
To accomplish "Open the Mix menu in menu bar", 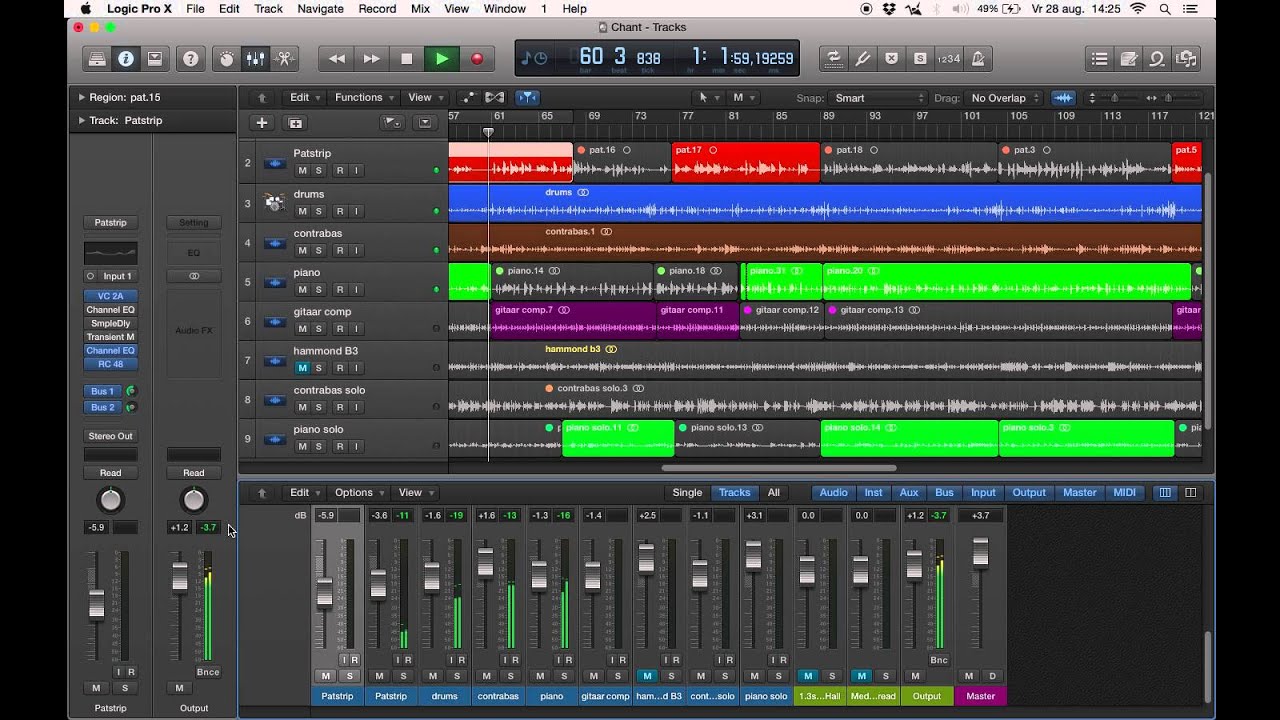I will tap(420, 9).
